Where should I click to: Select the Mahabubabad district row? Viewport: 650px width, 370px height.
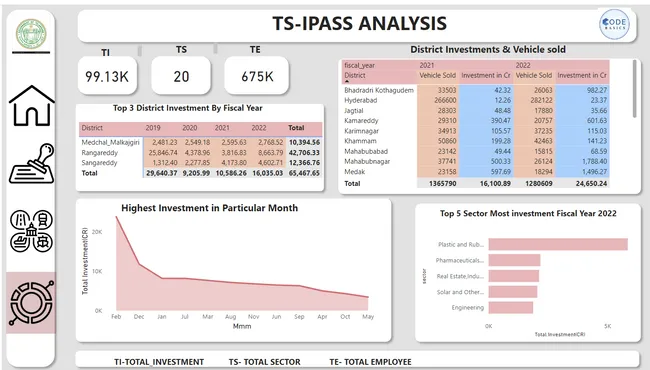pos(475,151)
